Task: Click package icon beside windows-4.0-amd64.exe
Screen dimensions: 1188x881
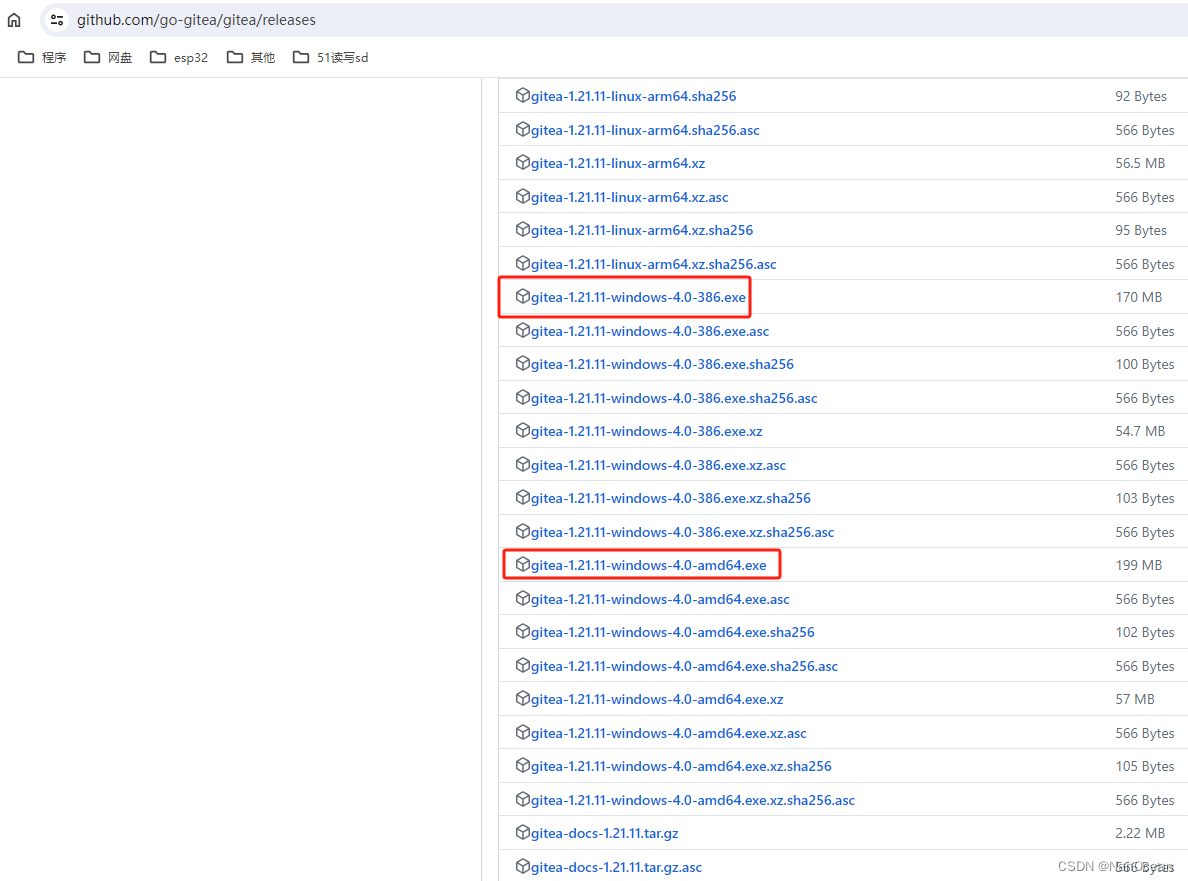Action: click(x=522, y=565)
